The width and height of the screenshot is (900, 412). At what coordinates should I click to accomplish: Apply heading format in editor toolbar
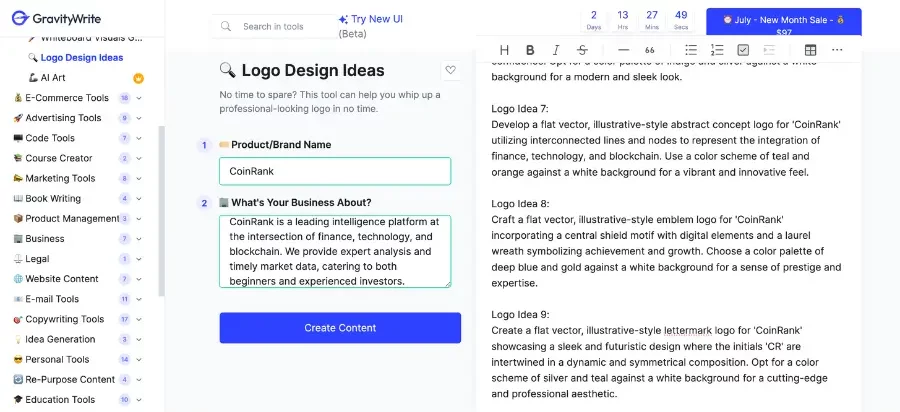[505, 50]
